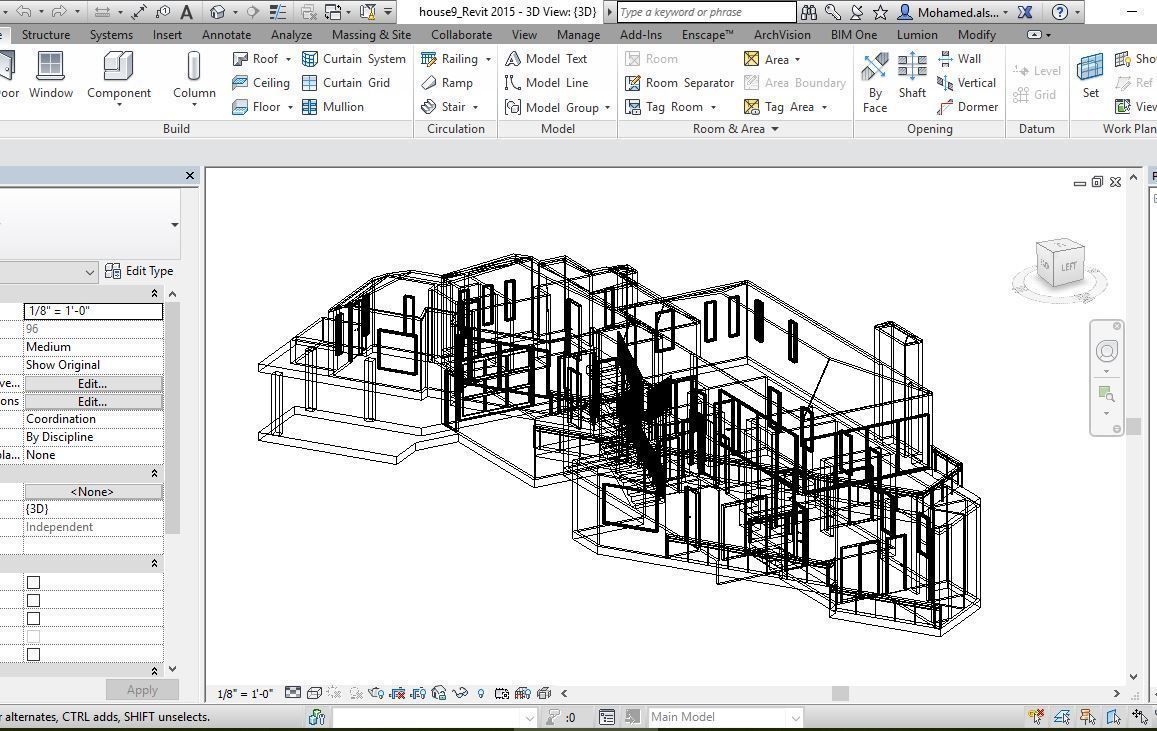
Task: Open the Roof tool dropdown arrow
Action: tap(289, 60)
